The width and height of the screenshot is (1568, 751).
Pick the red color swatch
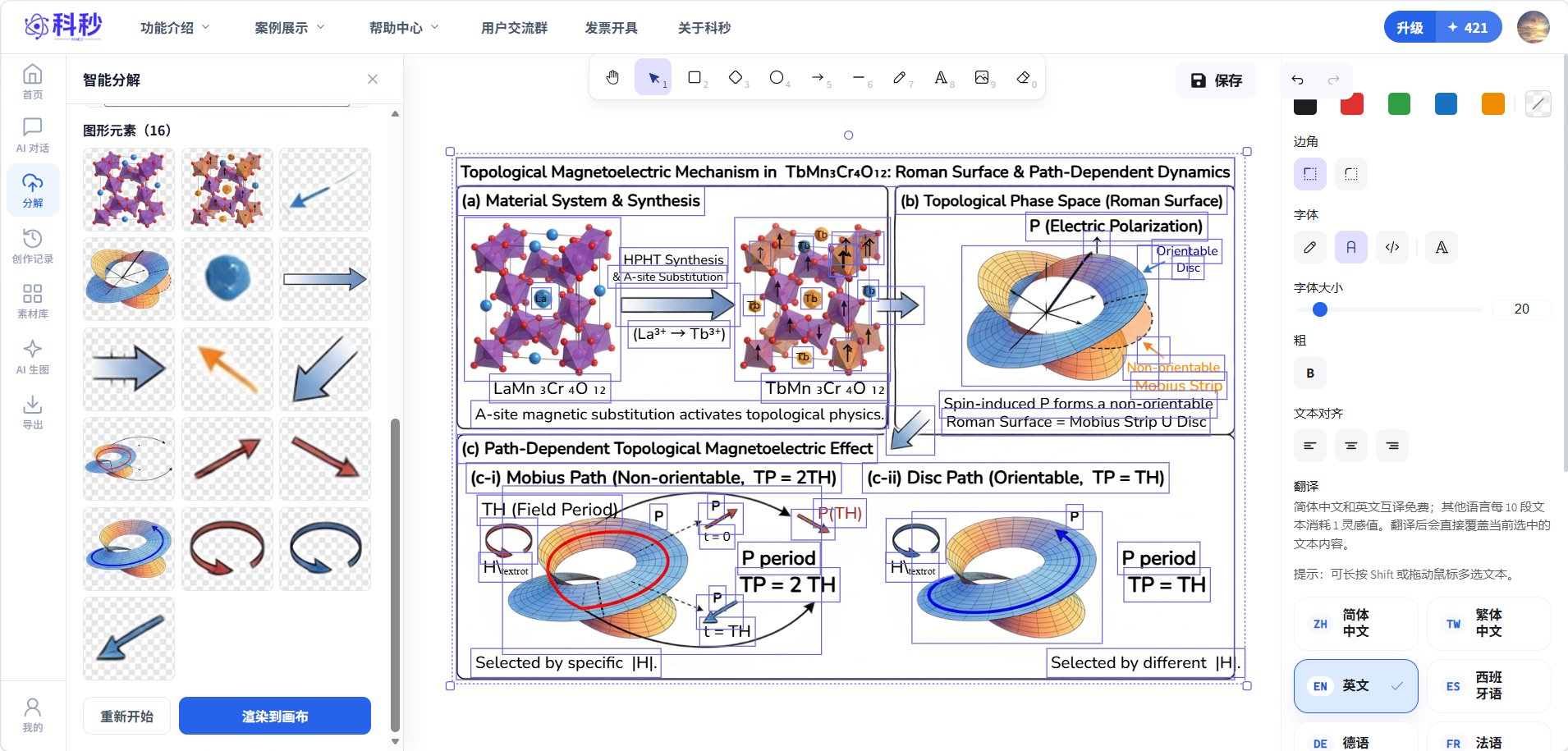tap(1351, 104)
